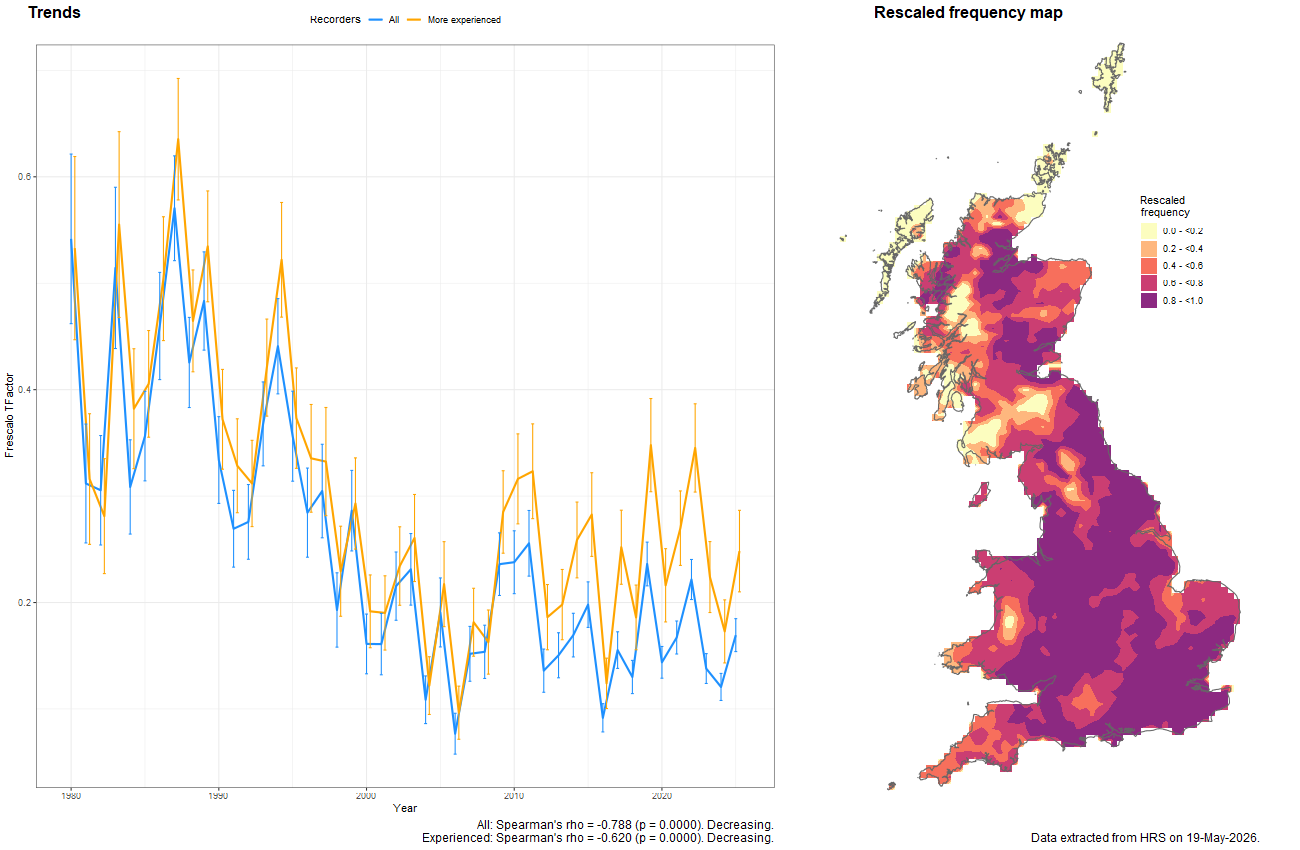Click the 'Frescalo TFactor' y-axis label
Image resolution: width=1300 pixels, height=850 pixels.
click(x=10, y=415)
